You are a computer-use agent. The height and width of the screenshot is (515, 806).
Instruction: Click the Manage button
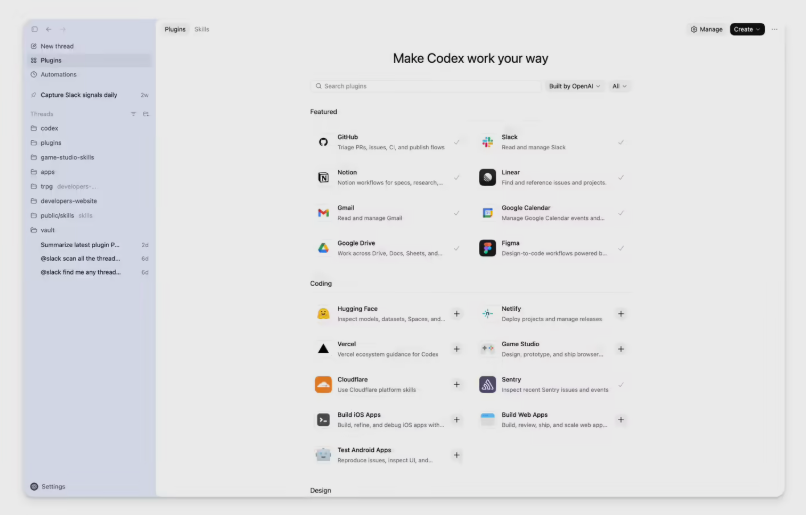pos(706,29)
